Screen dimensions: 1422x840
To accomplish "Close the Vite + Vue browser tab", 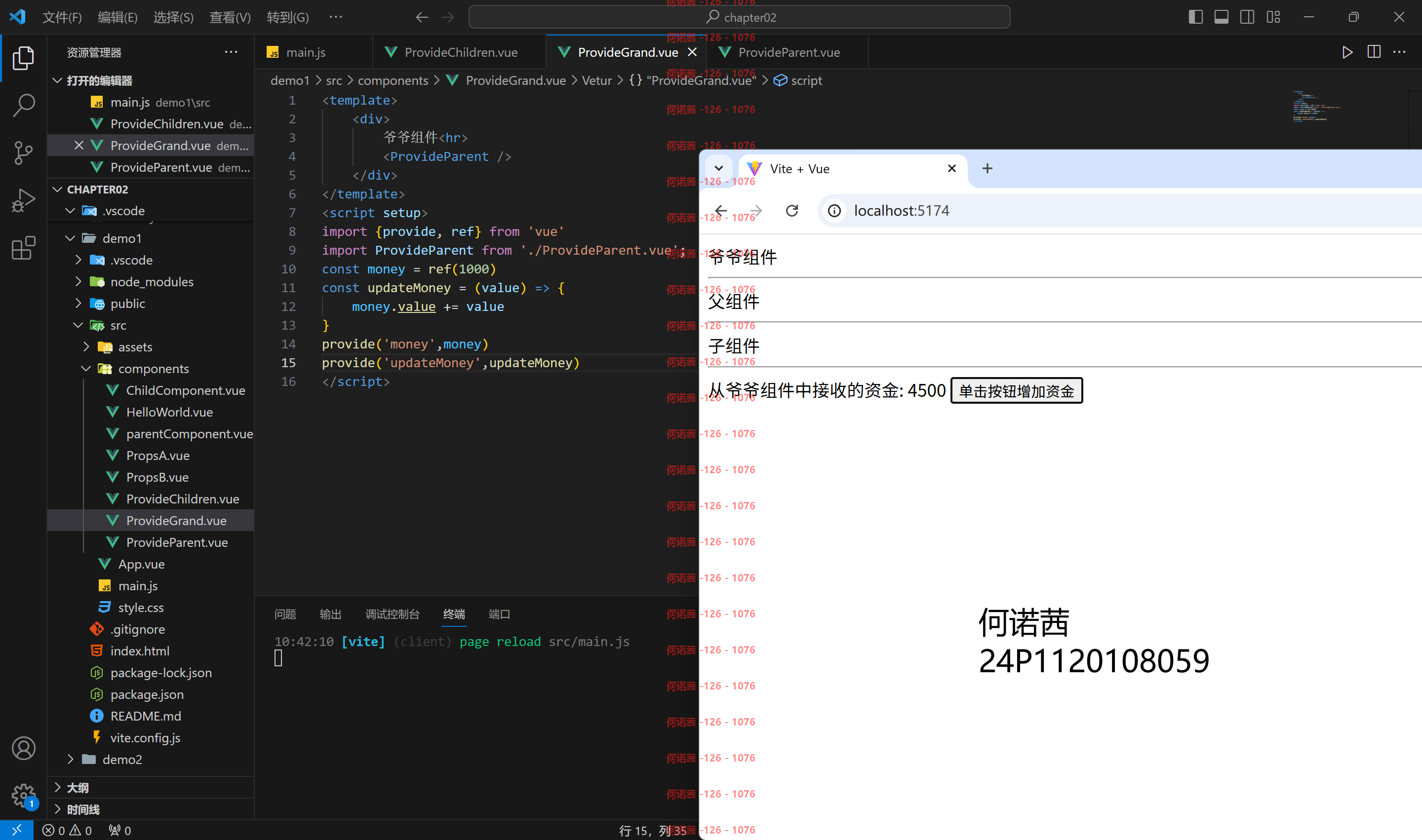I will pos(952,169).
